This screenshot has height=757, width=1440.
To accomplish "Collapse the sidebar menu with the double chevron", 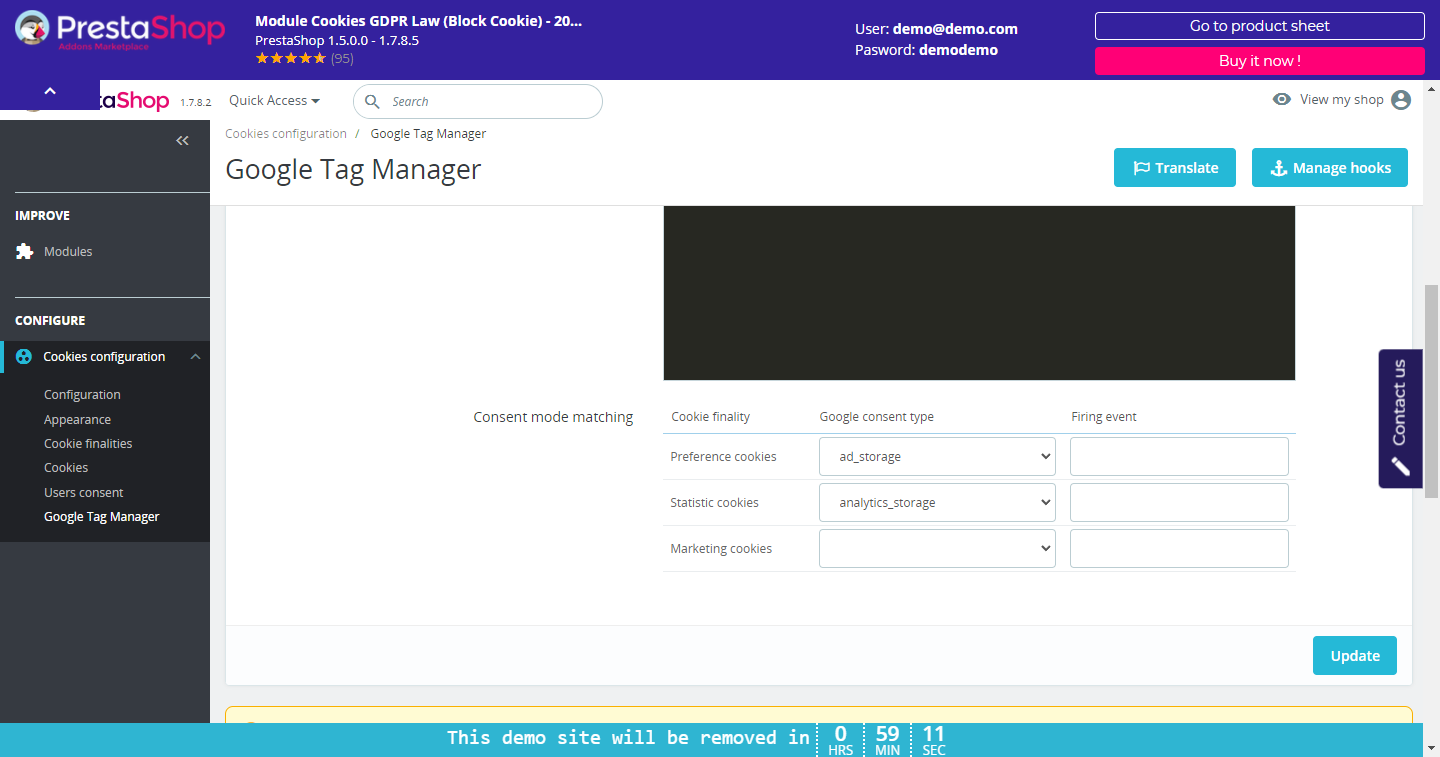I will click(182, 141).
